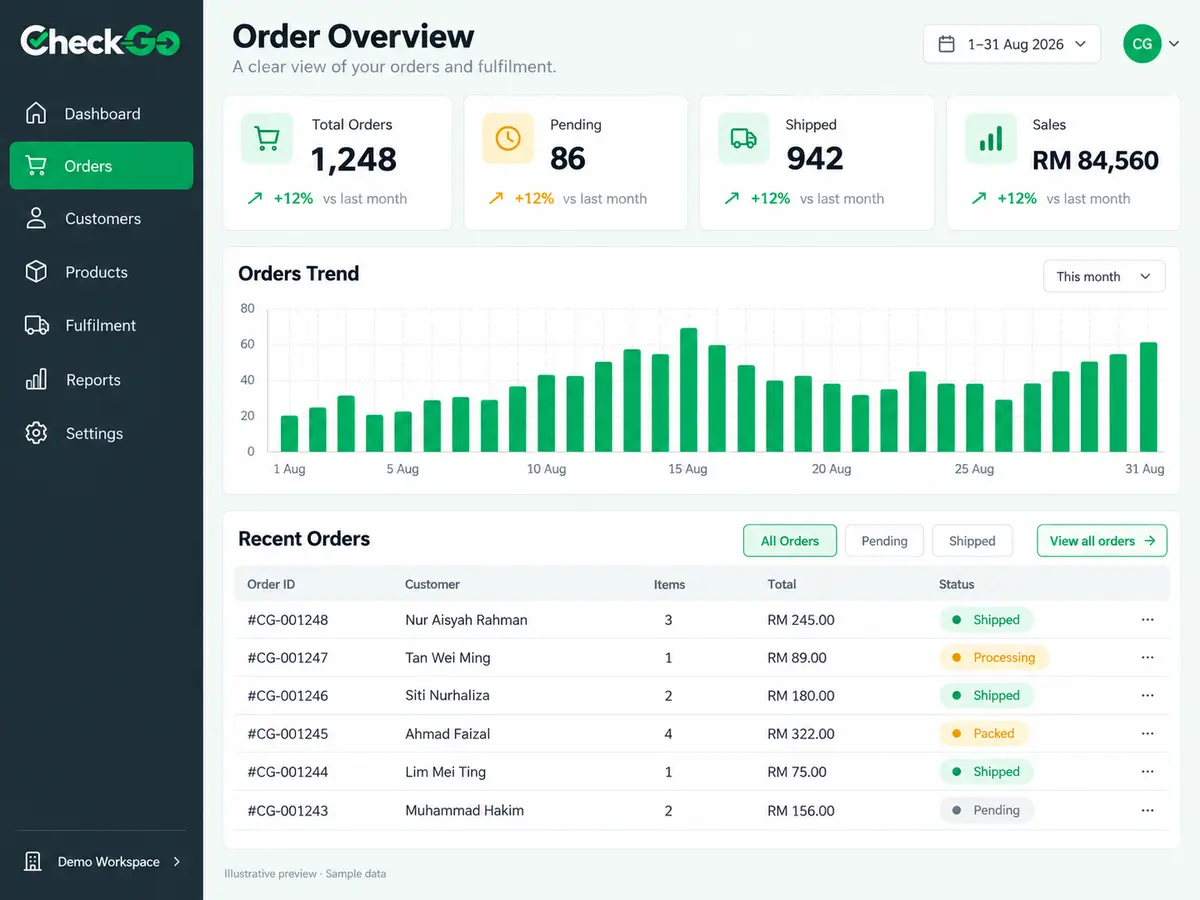Screen dimensions: 1200x900
Task: Click the first chart bar at 1 Aug
Action: click(x=289, y=433)
